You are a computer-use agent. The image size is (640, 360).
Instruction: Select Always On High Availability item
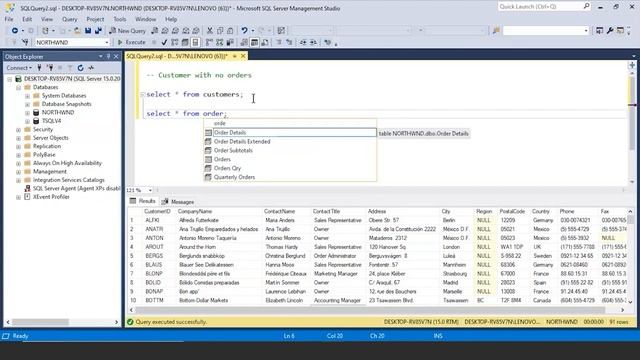coord(67,163)
